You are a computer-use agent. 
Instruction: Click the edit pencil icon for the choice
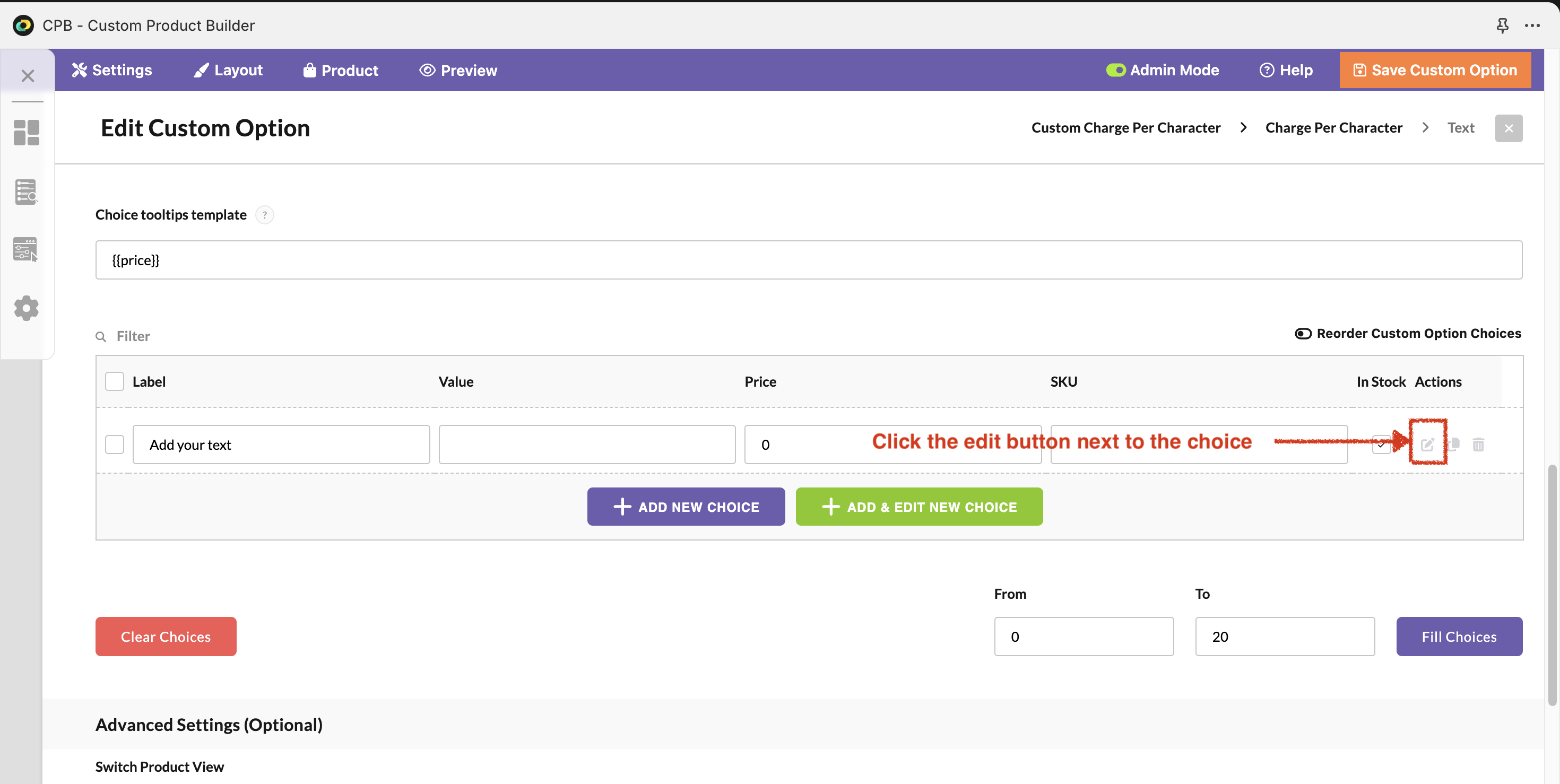tap(1427, 445)
